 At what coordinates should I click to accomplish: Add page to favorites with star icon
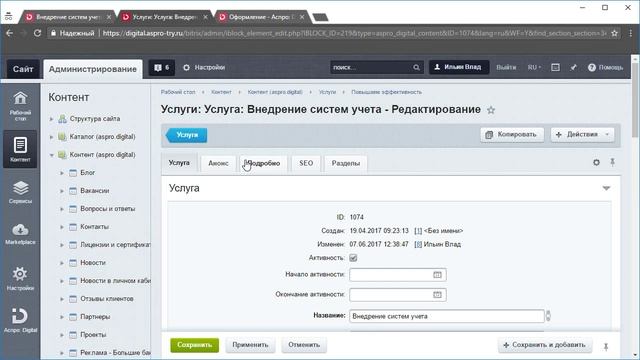click(x=491, y=110)
